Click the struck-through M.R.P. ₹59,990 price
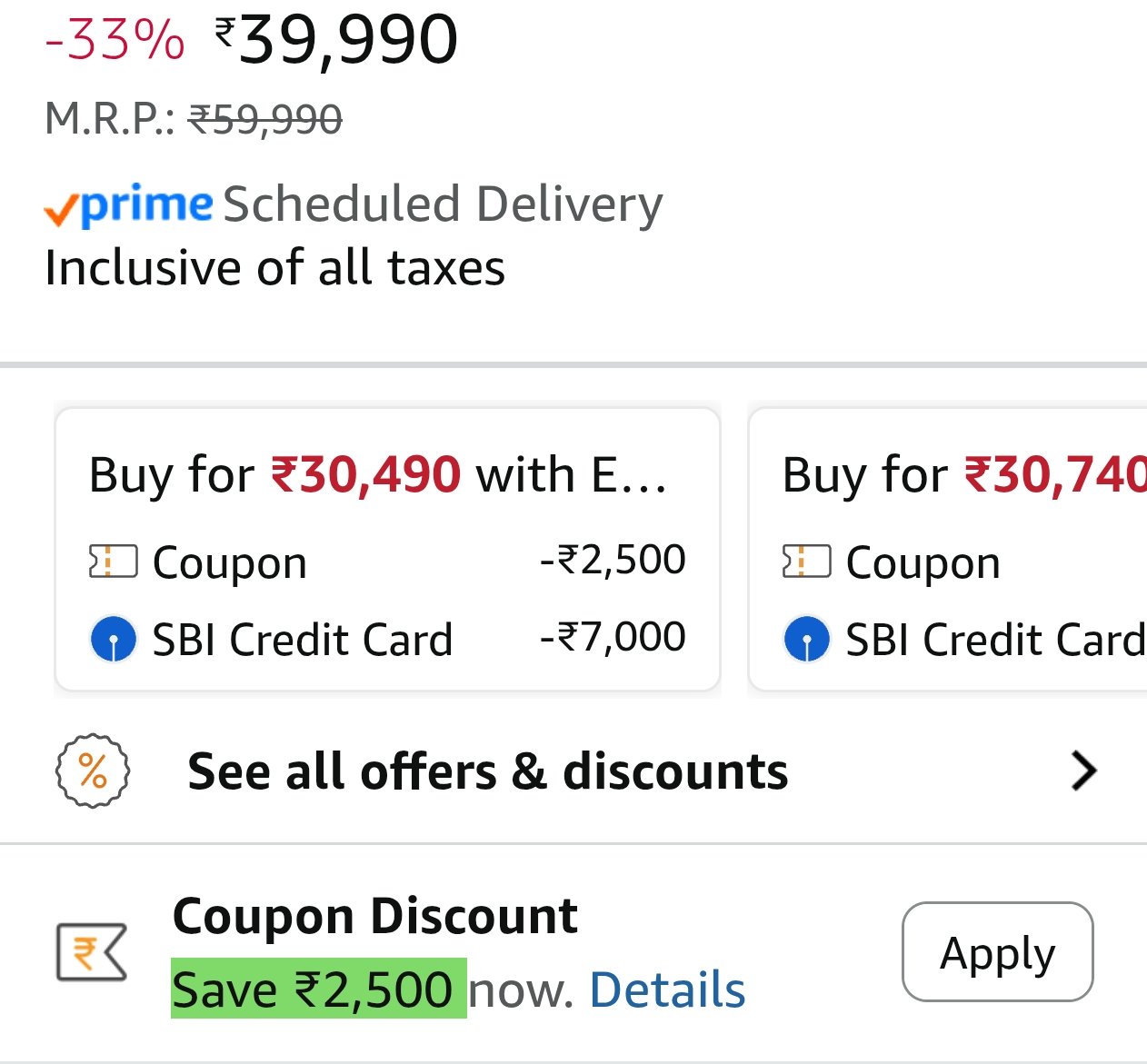 tap(264, 119)
